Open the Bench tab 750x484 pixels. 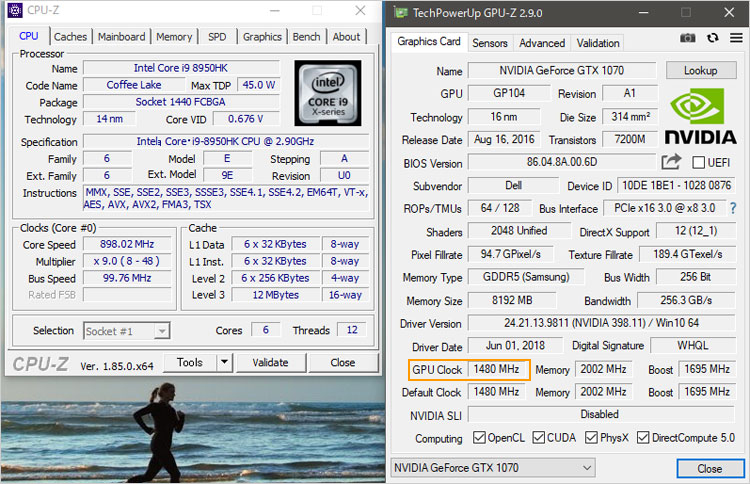pos(306,37)
